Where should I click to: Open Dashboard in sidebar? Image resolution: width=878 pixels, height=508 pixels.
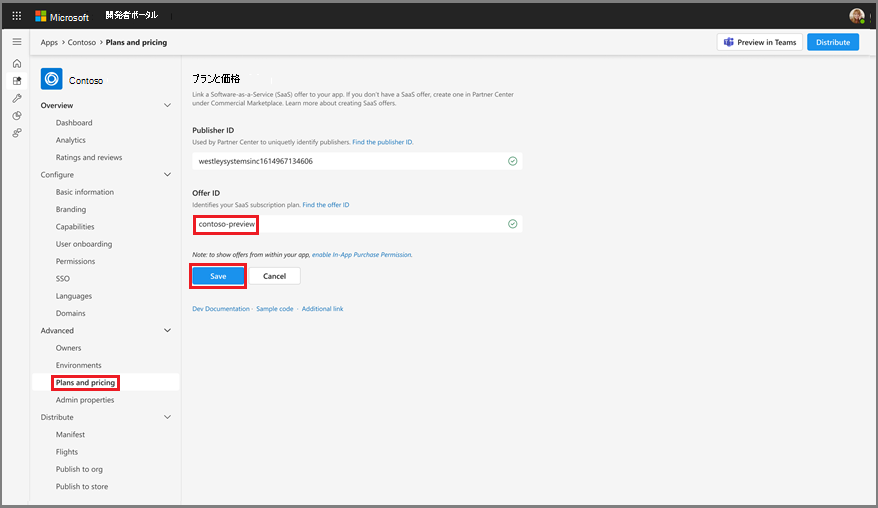[x=74, y=123]
